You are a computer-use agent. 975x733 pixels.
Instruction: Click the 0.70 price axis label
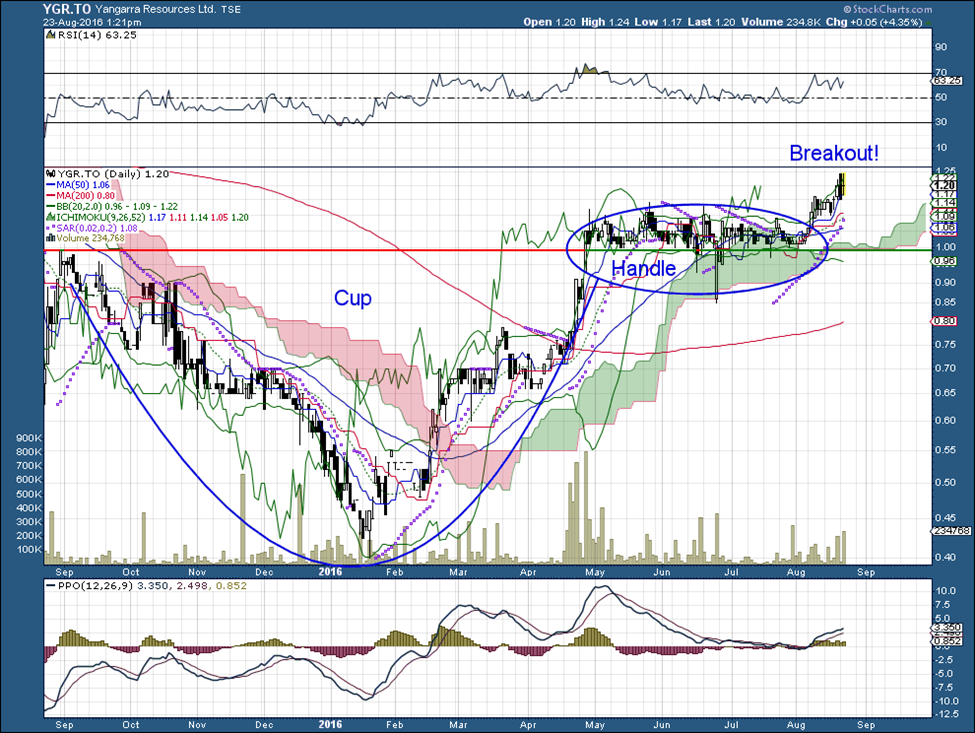pyautogui.click(x=946, y=368)
